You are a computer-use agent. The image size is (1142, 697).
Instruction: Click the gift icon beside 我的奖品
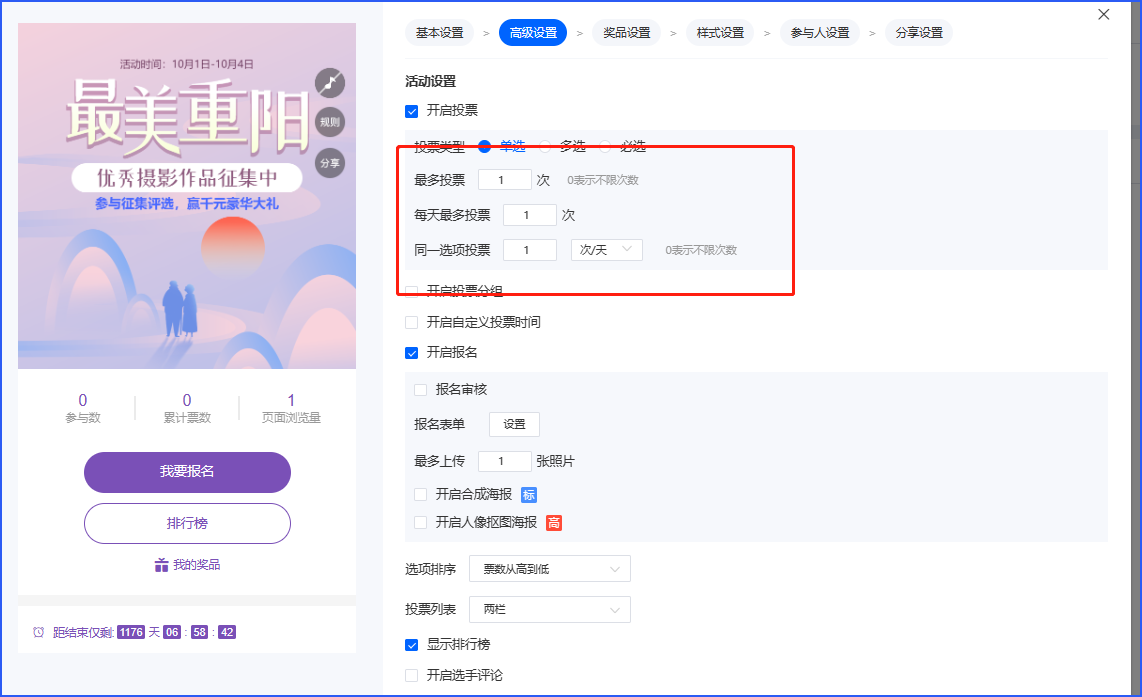tap(161, 565)
